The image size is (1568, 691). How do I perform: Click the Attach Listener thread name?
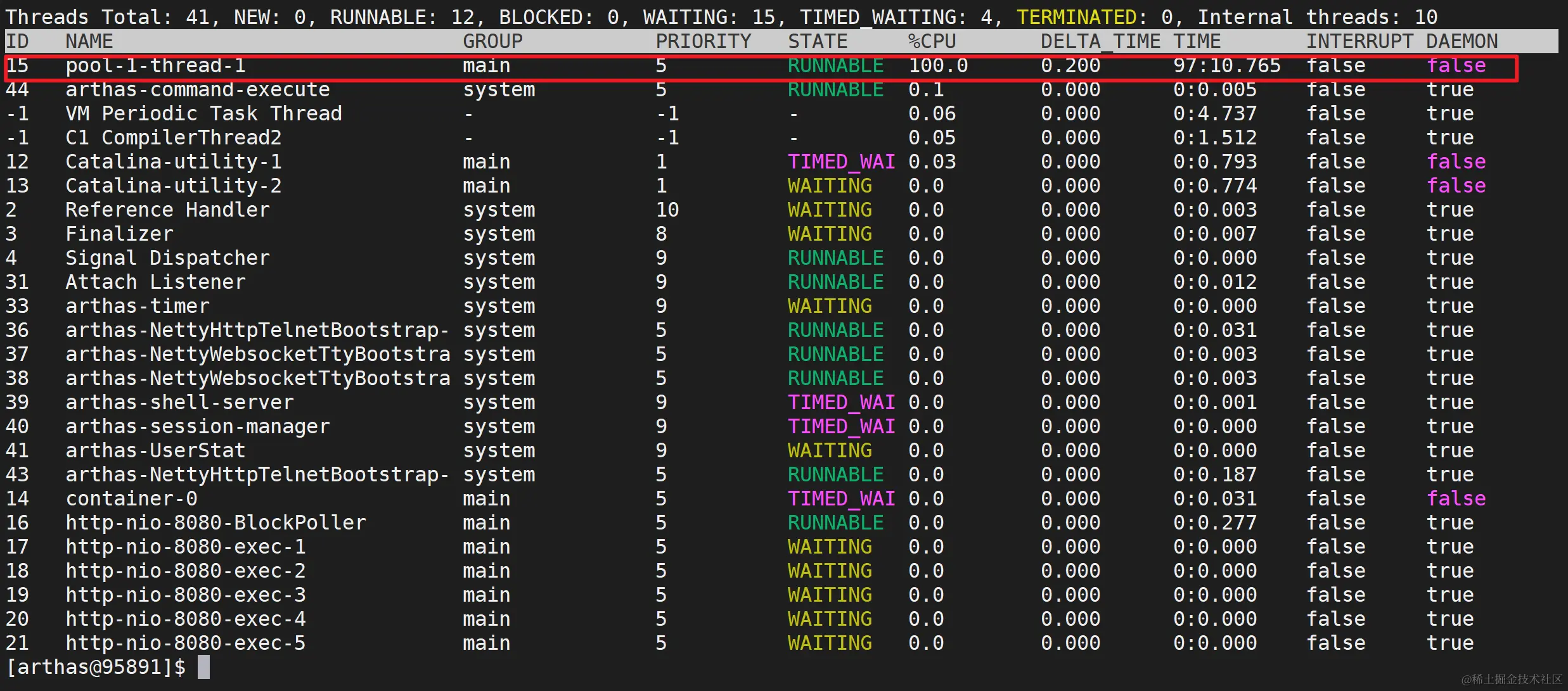(155, 282)
